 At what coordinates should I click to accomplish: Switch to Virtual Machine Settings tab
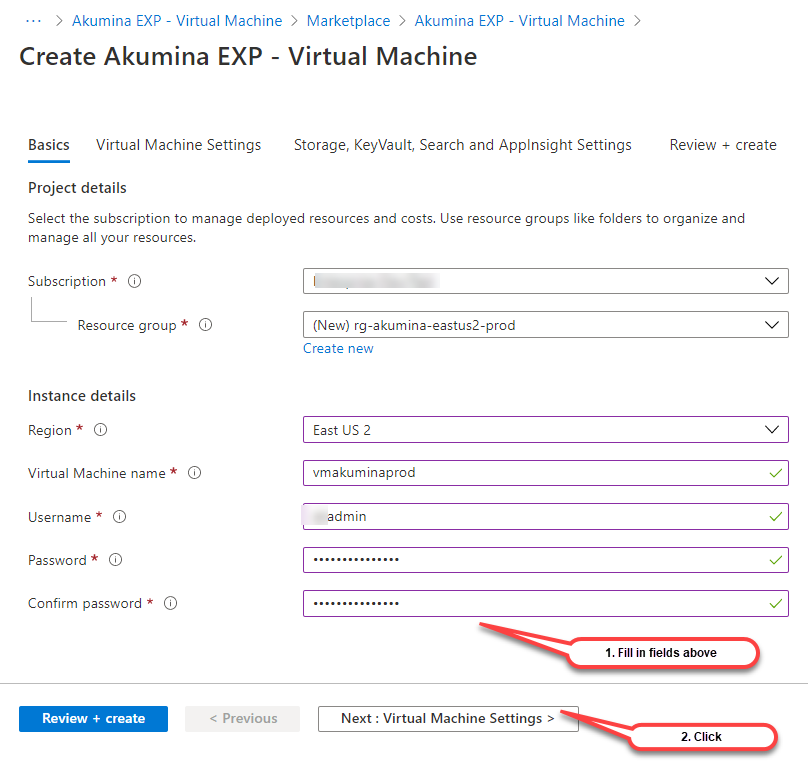tap(178, 145)
